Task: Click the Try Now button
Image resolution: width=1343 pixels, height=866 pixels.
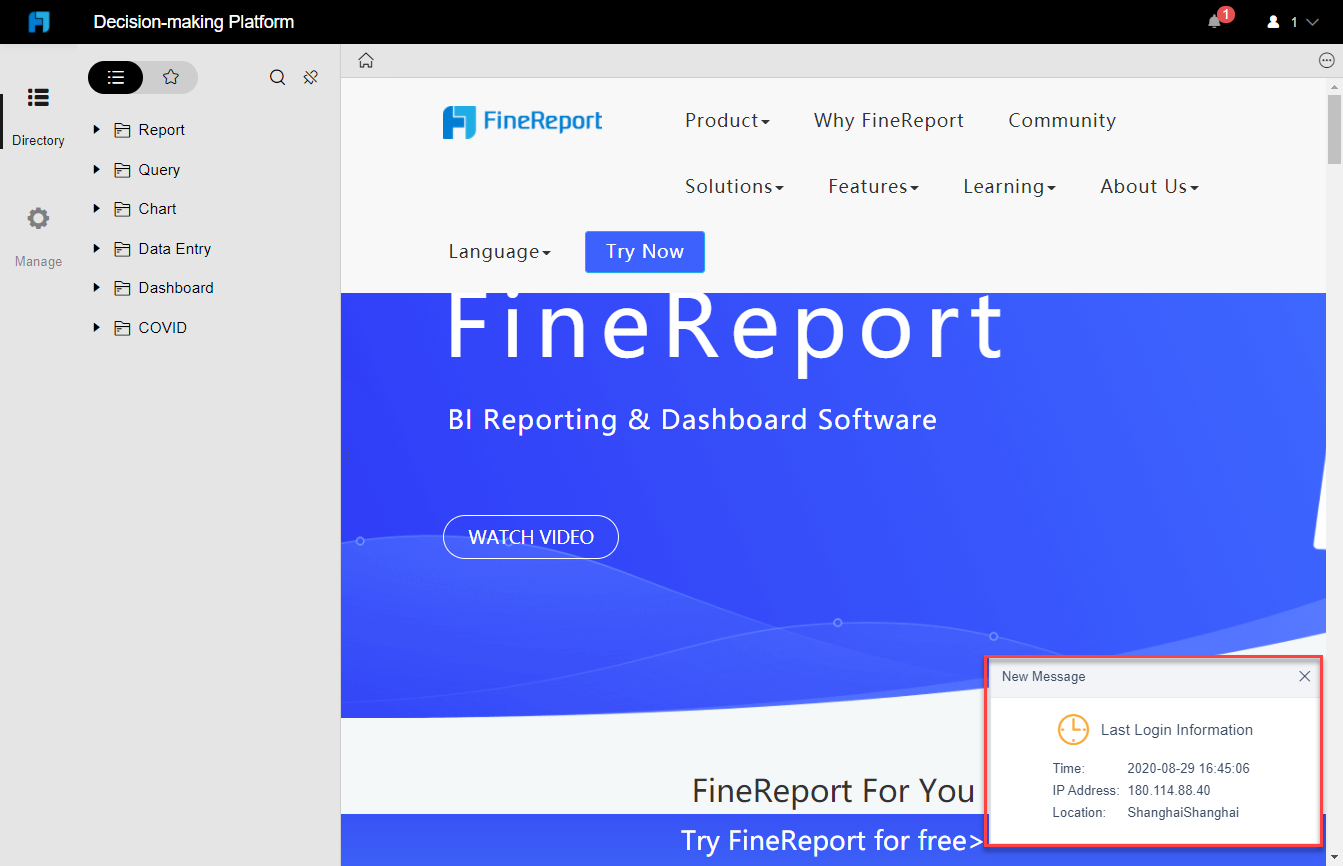Action: click(x=644, y=251)
